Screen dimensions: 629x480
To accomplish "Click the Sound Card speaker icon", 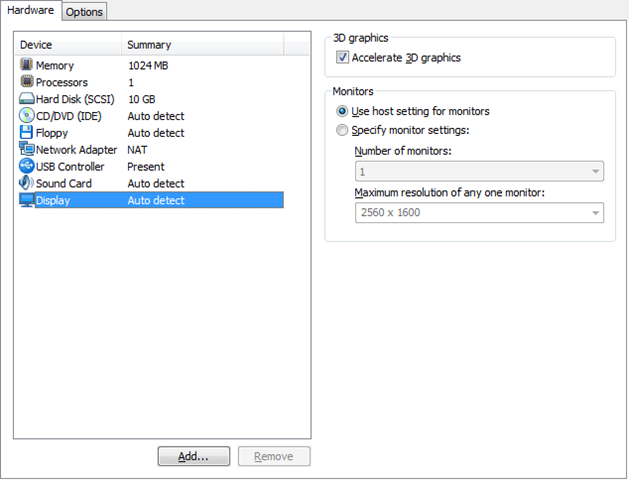I will tap(26, 183).
